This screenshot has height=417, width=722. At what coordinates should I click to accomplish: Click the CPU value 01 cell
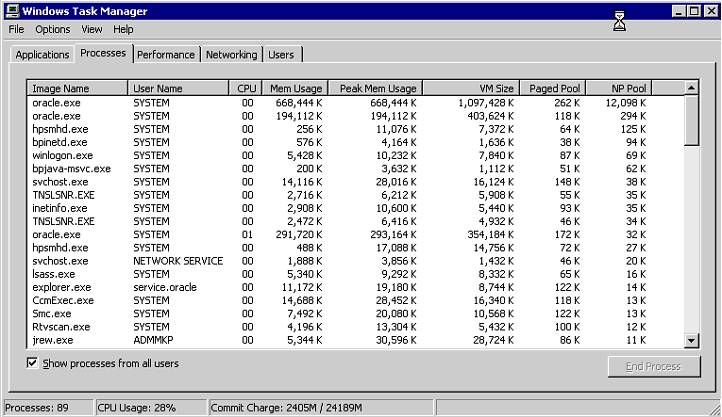point(247,234)
